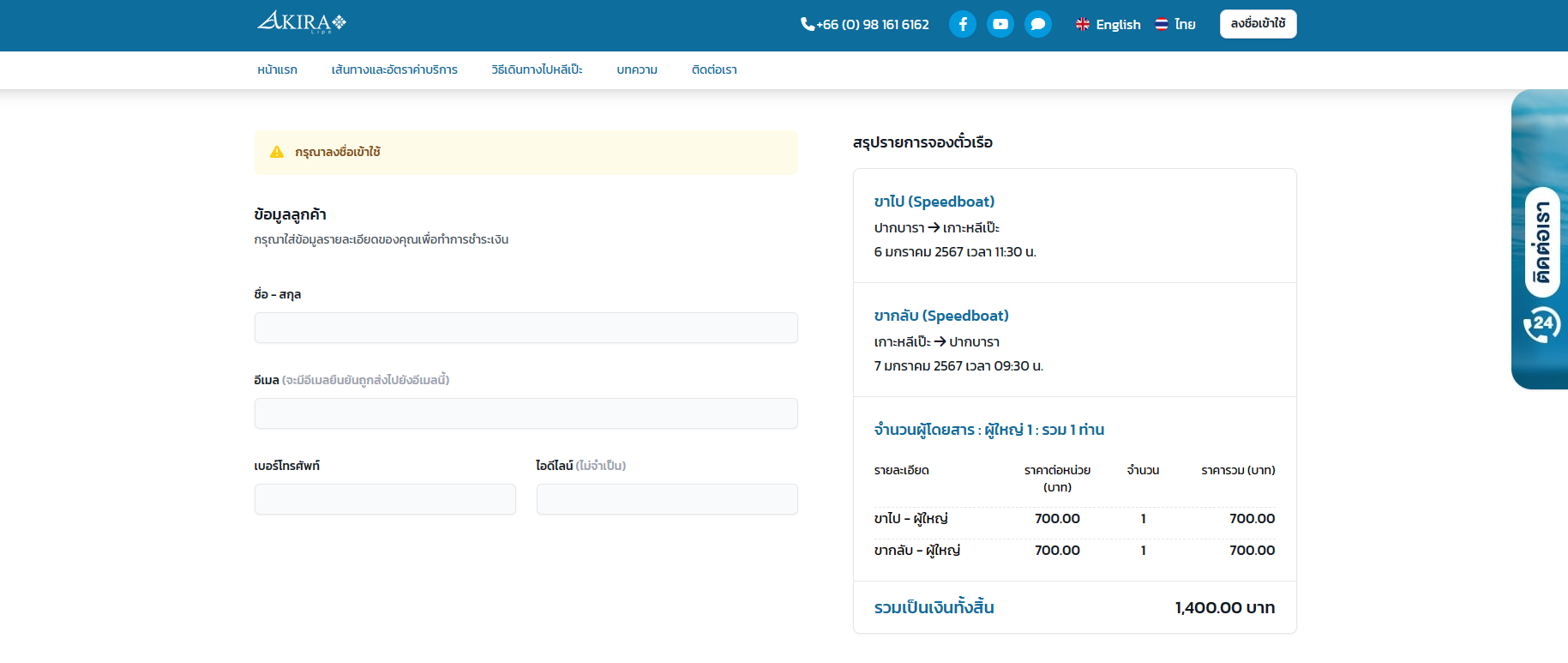The width and height of the screenshot is (1568, 663).
Task: Click the อีเมล input field
Action: pyautogui.click(x=526, y=413)
